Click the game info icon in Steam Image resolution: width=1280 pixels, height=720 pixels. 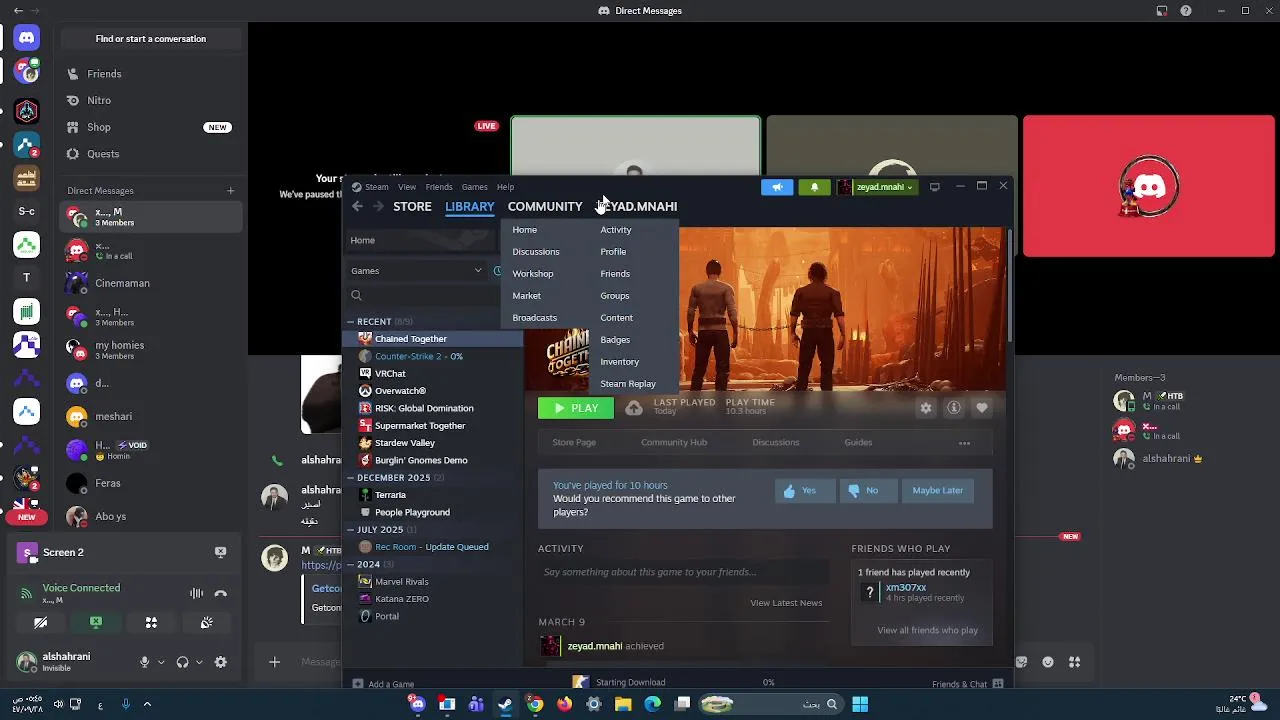[954, 408]
